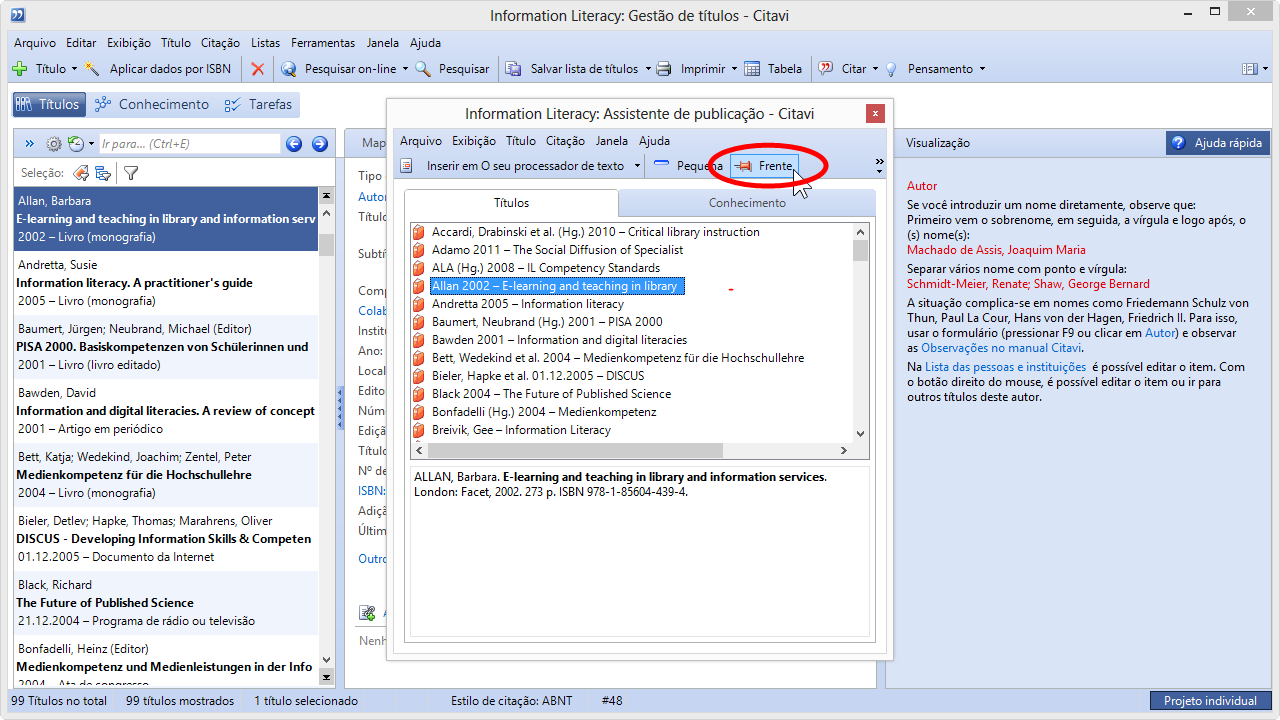Go forward with the blue right arrow
The height and width of the screenshot is (720, 1280).
[320, 144]
